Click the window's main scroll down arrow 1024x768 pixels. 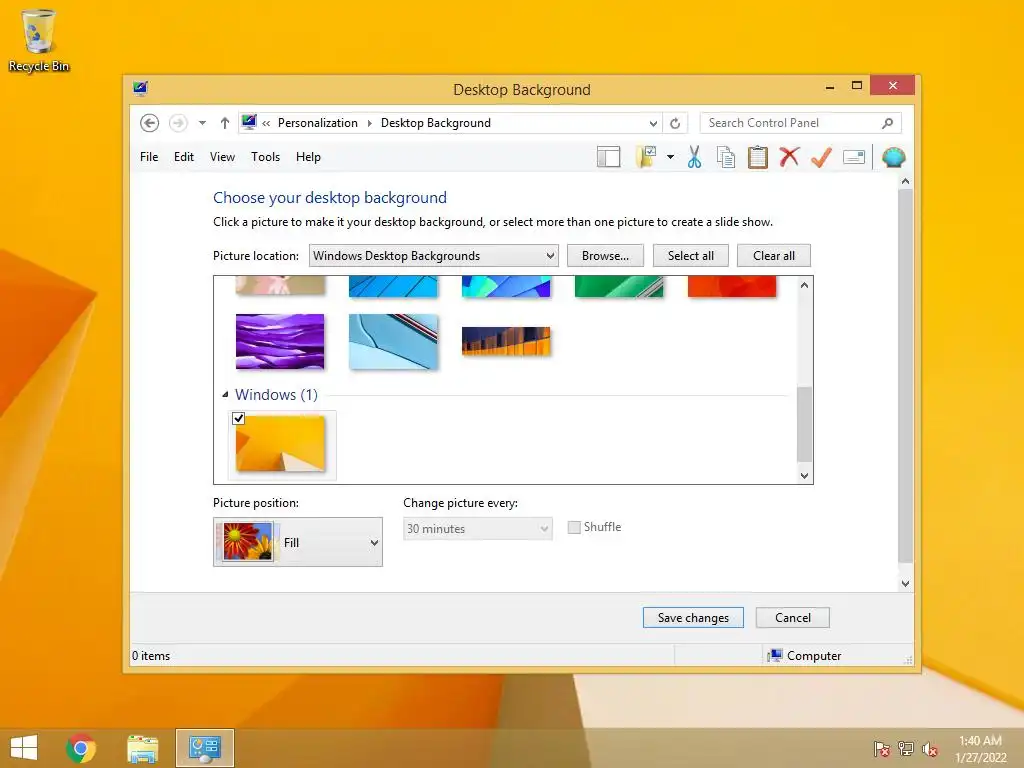[905, 583]
